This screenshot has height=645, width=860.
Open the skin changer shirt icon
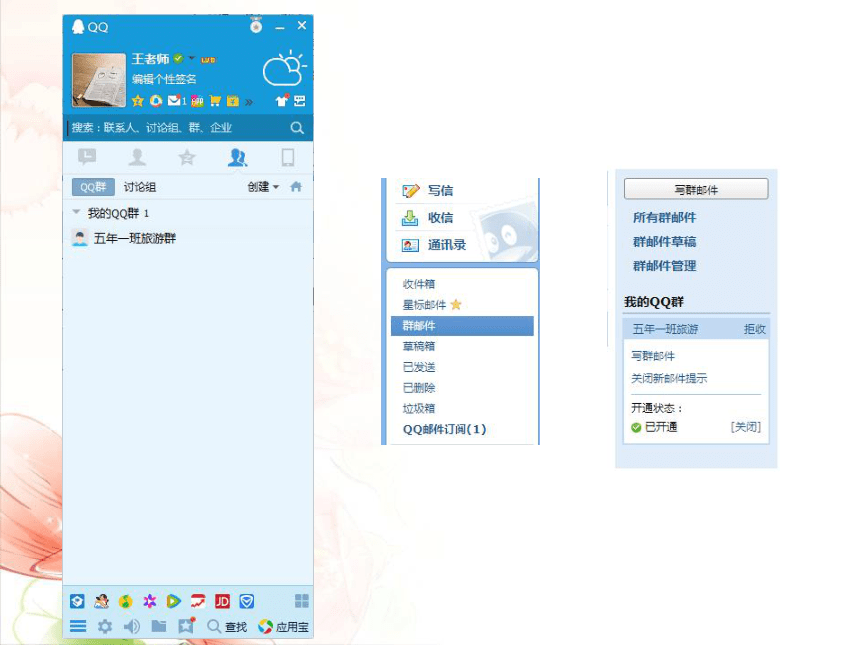[x=282, y=100]
